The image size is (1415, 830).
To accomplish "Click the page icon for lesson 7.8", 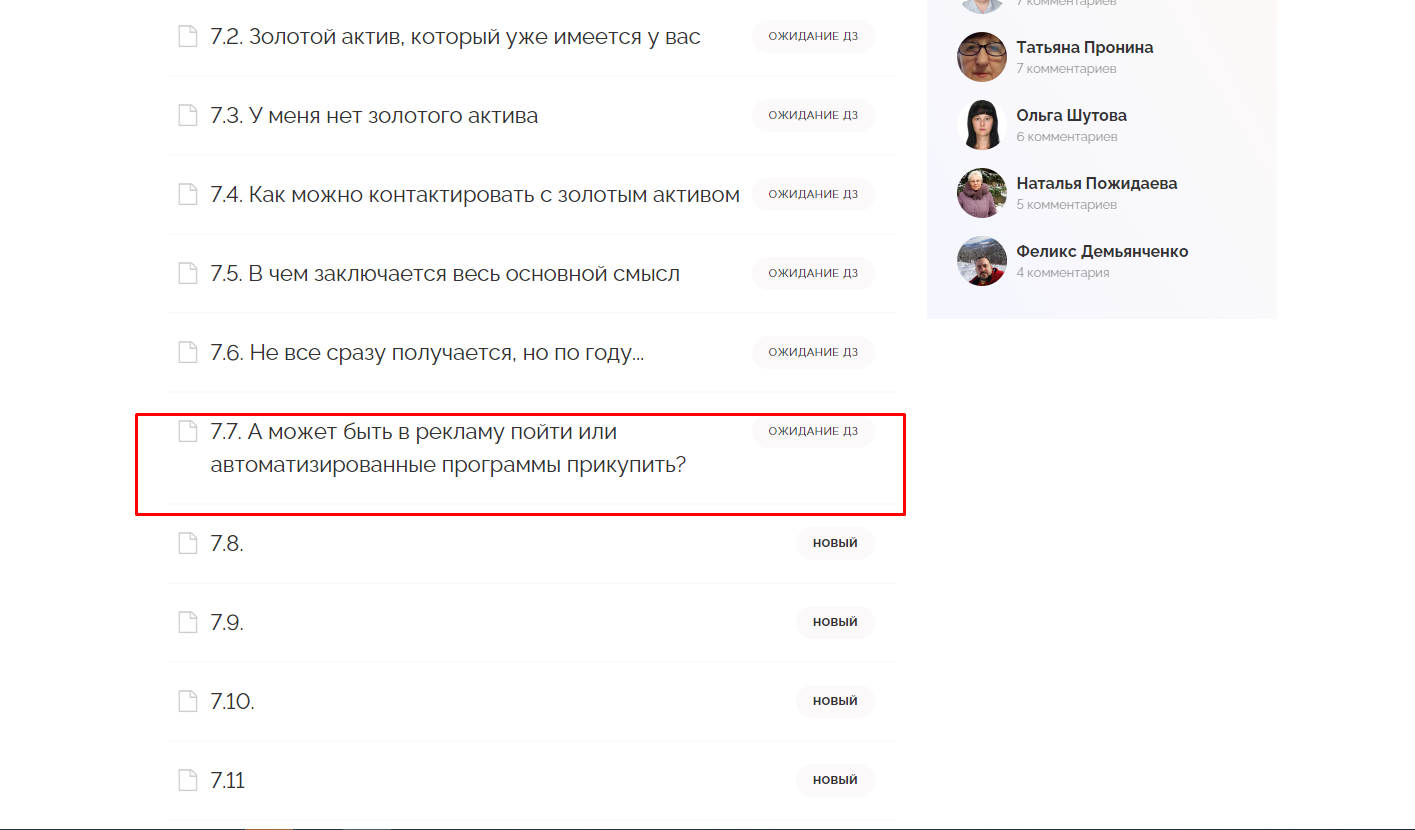I will pos(187,543).
